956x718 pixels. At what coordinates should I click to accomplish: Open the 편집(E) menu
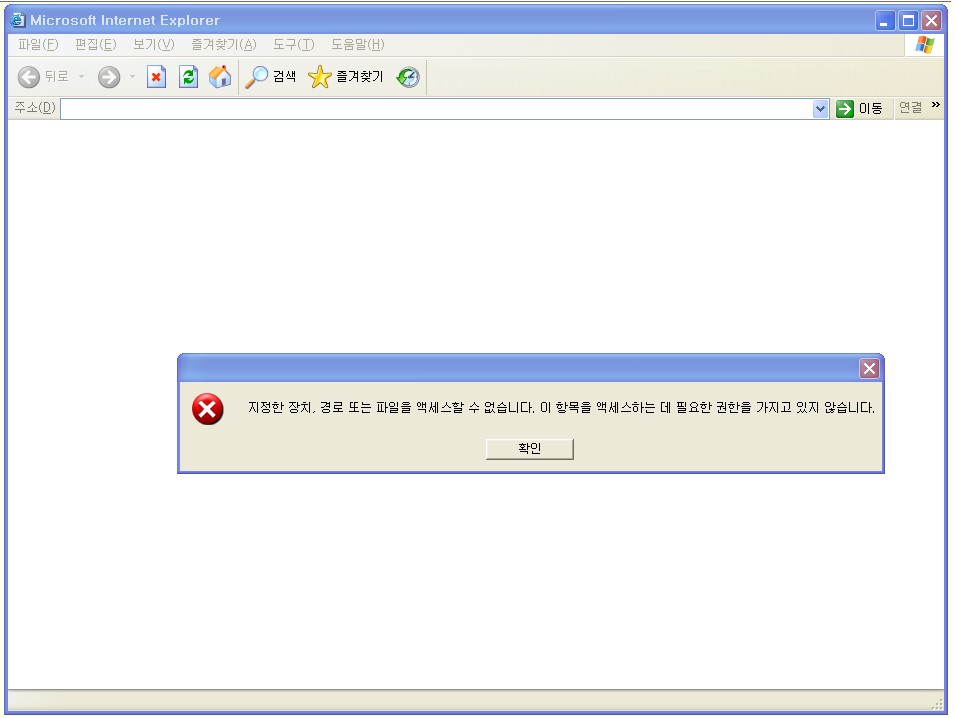pos(95,44)
